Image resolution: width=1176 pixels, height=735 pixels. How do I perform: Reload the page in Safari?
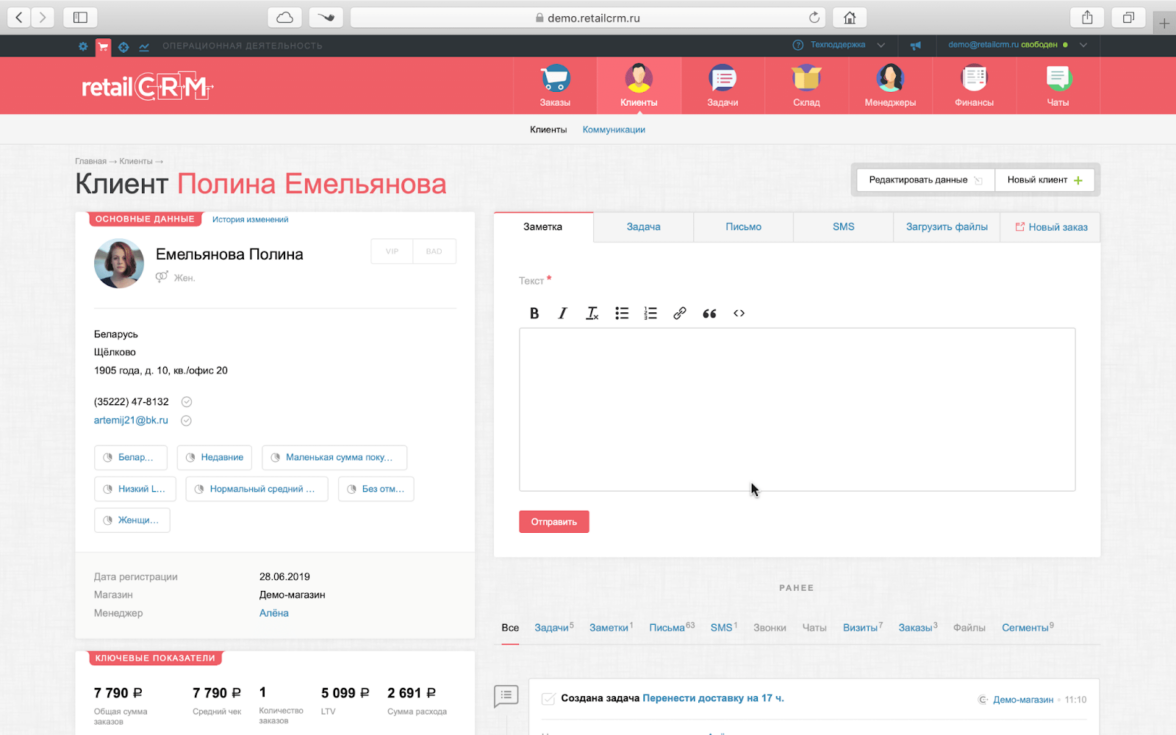pyautogui.click(x=814, y=17)
